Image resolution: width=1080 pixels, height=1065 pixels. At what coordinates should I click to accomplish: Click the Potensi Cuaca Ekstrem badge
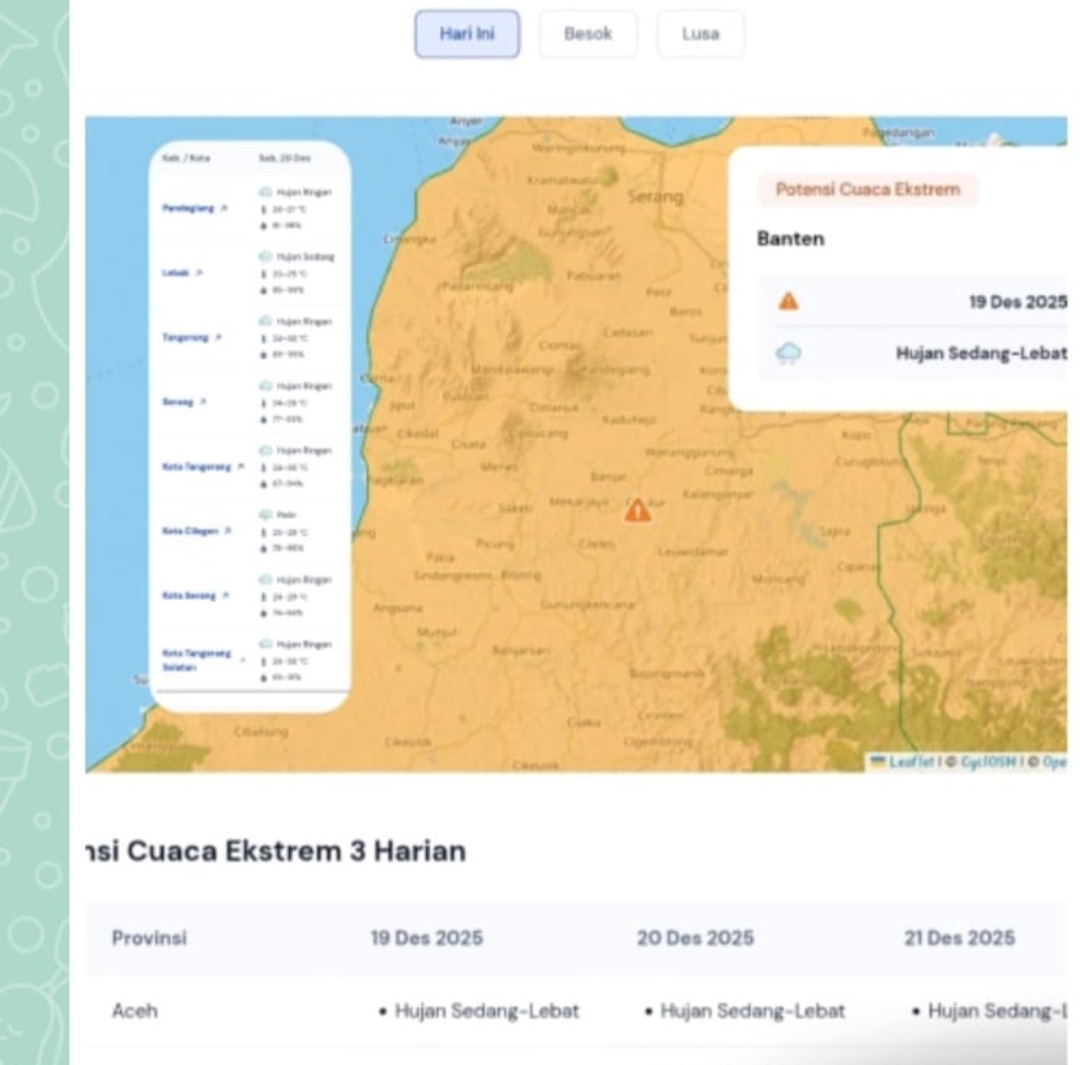867,190
